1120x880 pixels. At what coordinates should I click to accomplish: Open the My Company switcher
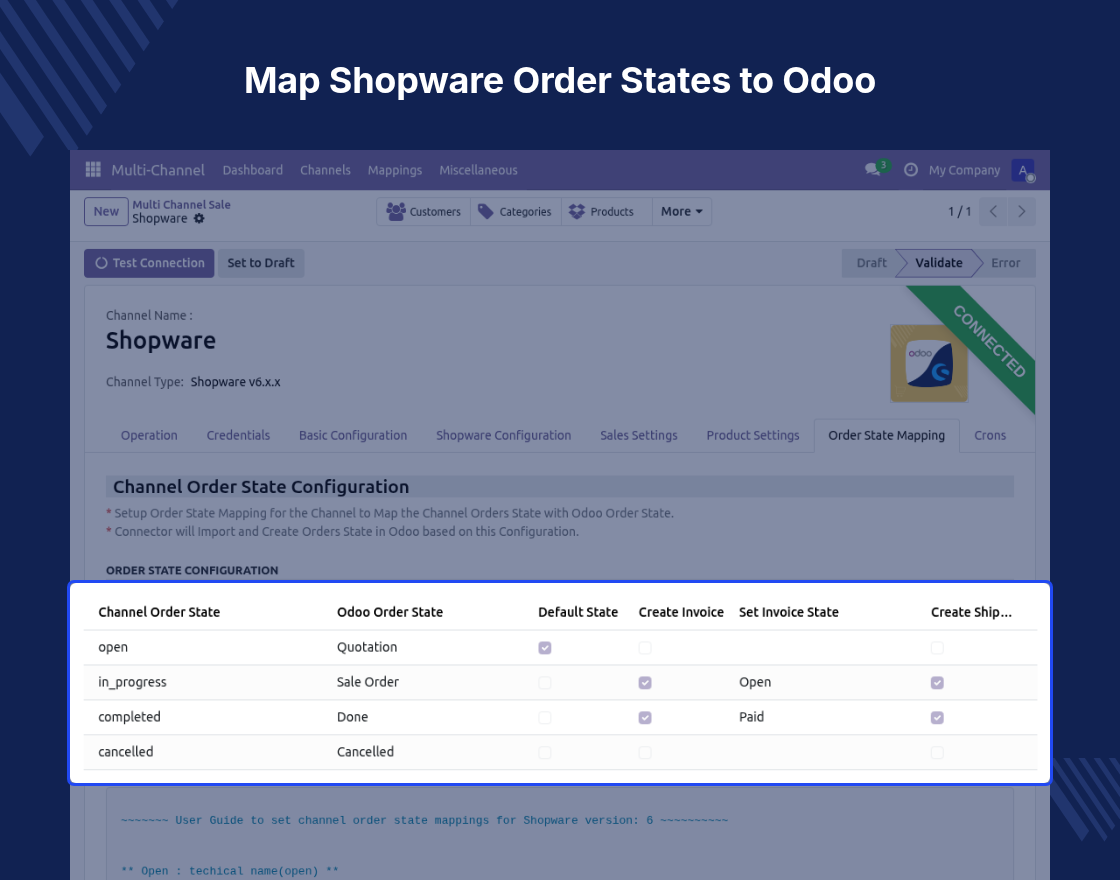click(964, 170)
